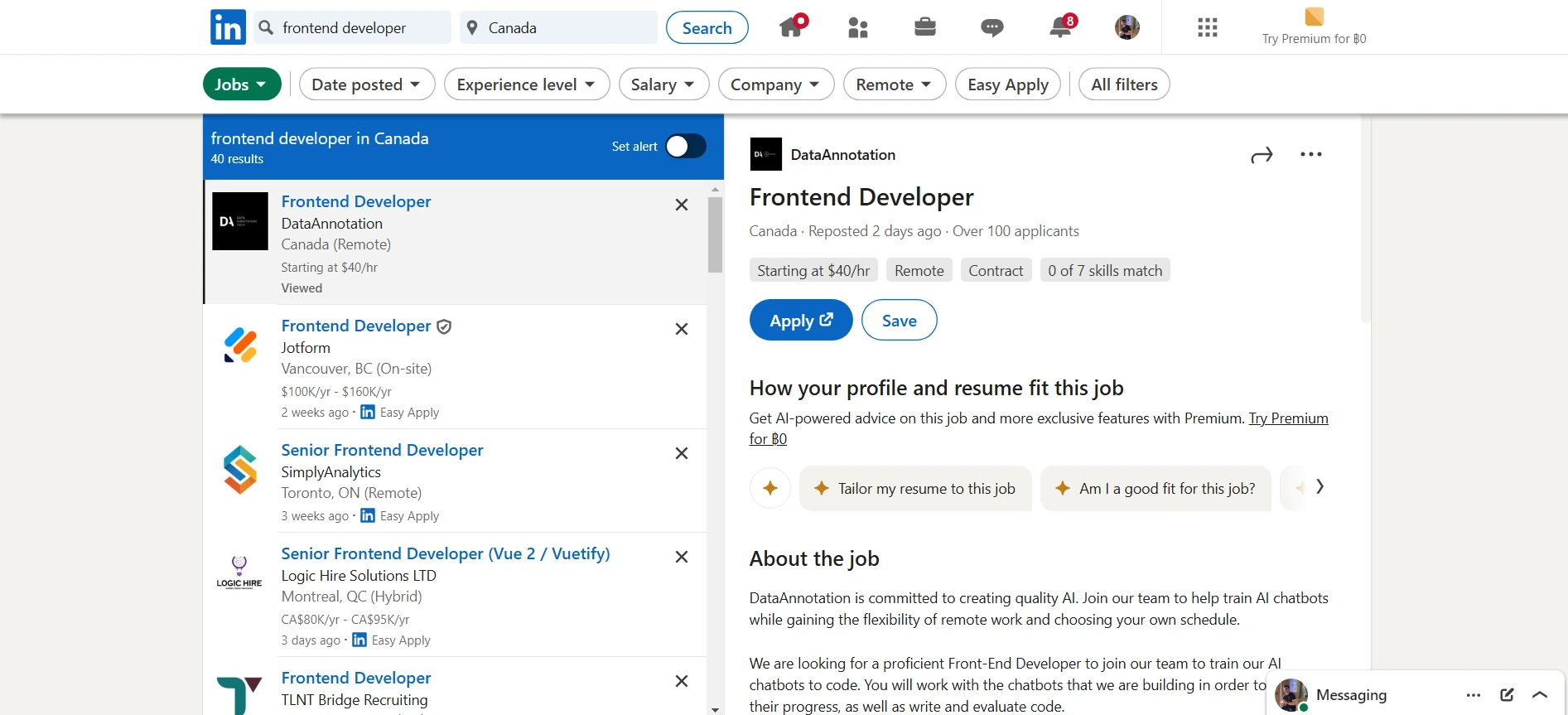Click Try Premium in the top bar
This screenshot has width=1568, height=715.
pyautogui.click(x=1315, y=39)
